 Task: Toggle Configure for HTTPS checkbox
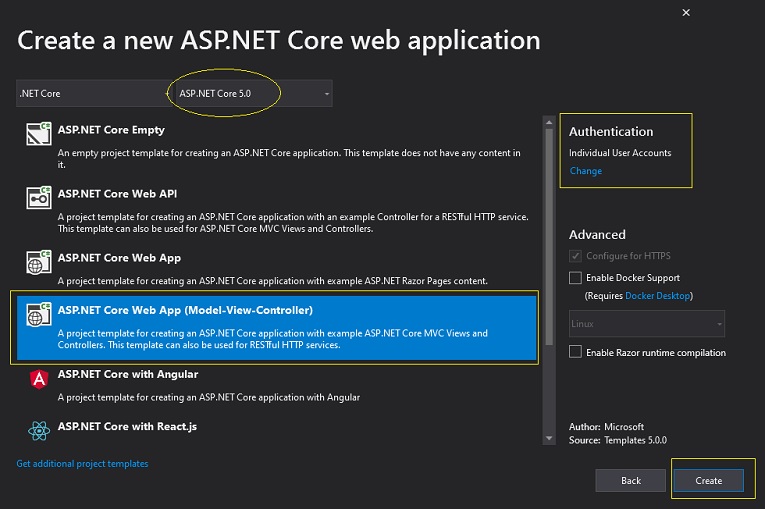point(575,256)
